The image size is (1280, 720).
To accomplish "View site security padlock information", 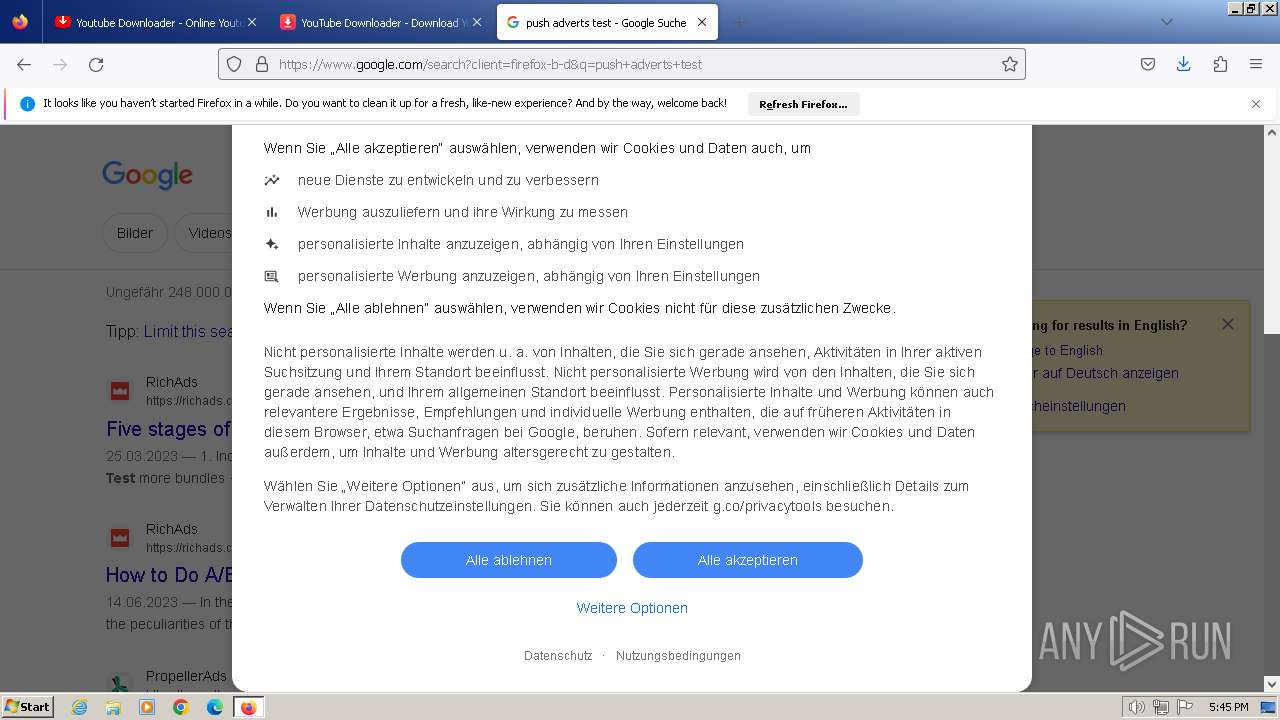I will coord(262,64).
